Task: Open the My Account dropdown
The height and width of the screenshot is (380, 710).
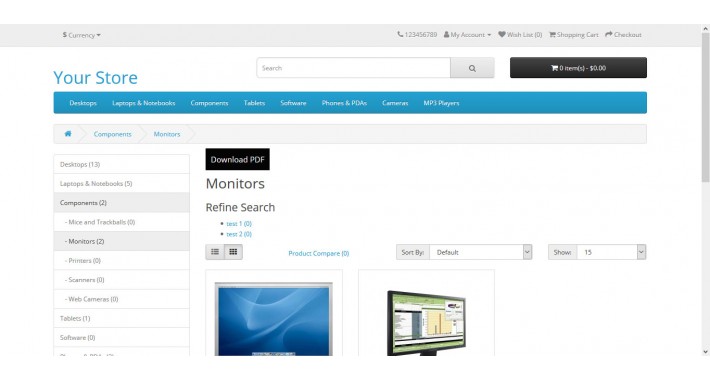Action: point(467,34)
